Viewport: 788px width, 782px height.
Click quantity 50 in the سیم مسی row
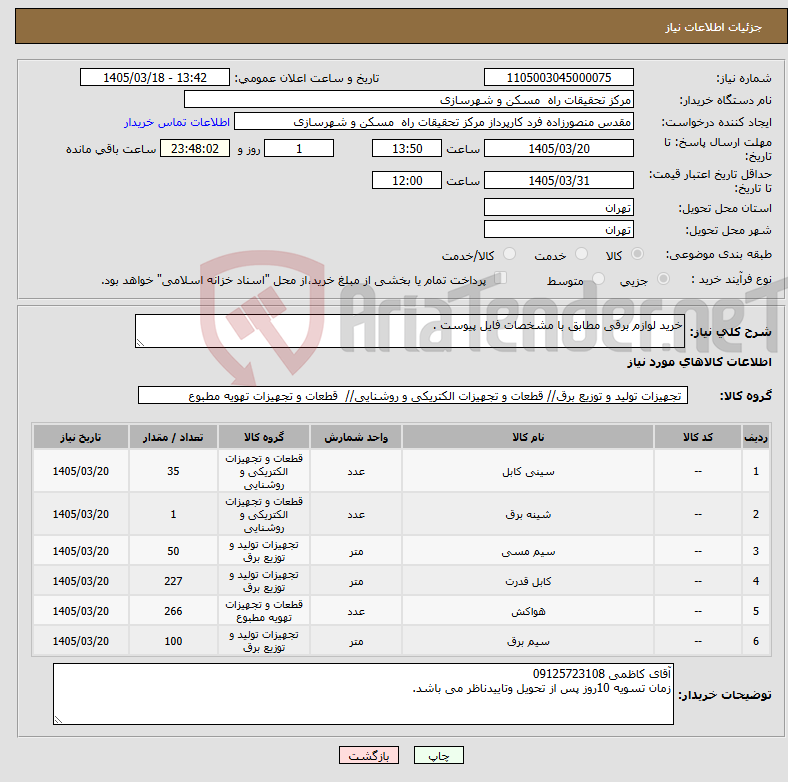[x=173, y=551]
